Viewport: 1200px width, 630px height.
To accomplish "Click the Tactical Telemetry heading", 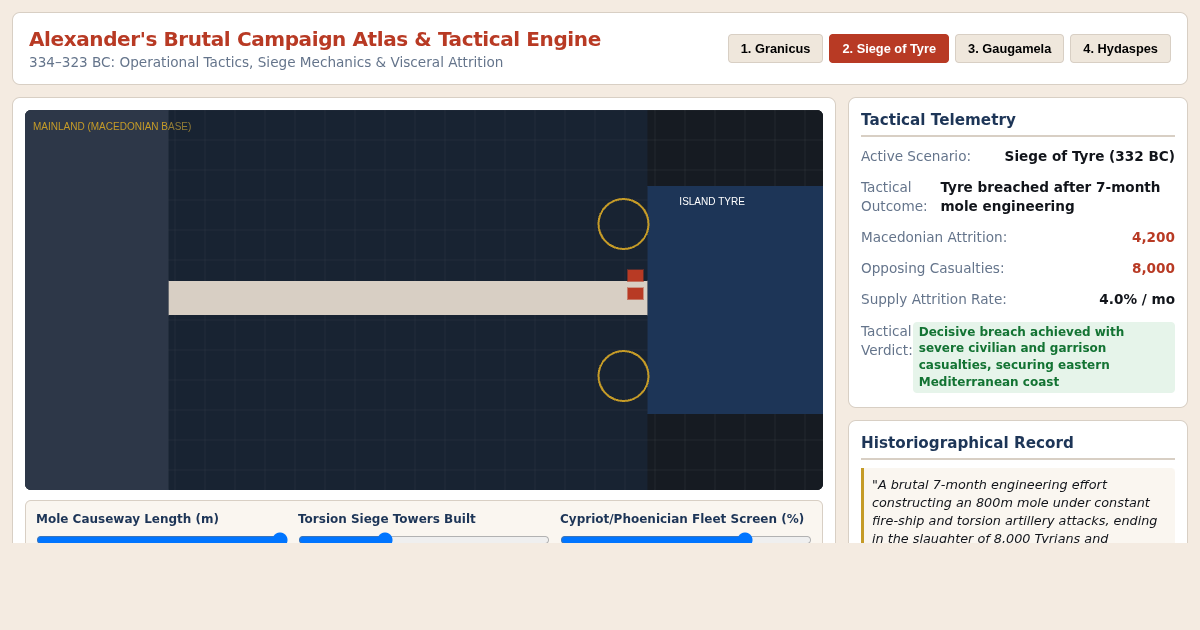I will click(938, 120).
